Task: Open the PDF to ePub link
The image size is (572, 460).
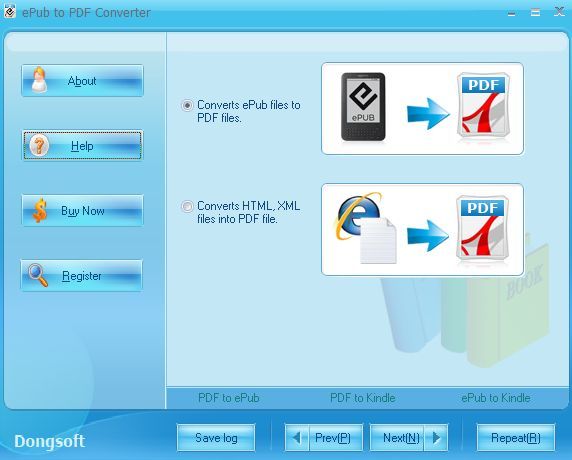Action: (229, 398)
